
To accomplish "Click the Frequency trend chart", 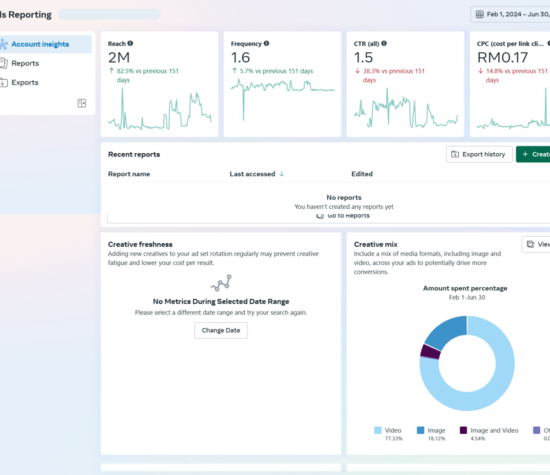I will click(x=283, y=100).
